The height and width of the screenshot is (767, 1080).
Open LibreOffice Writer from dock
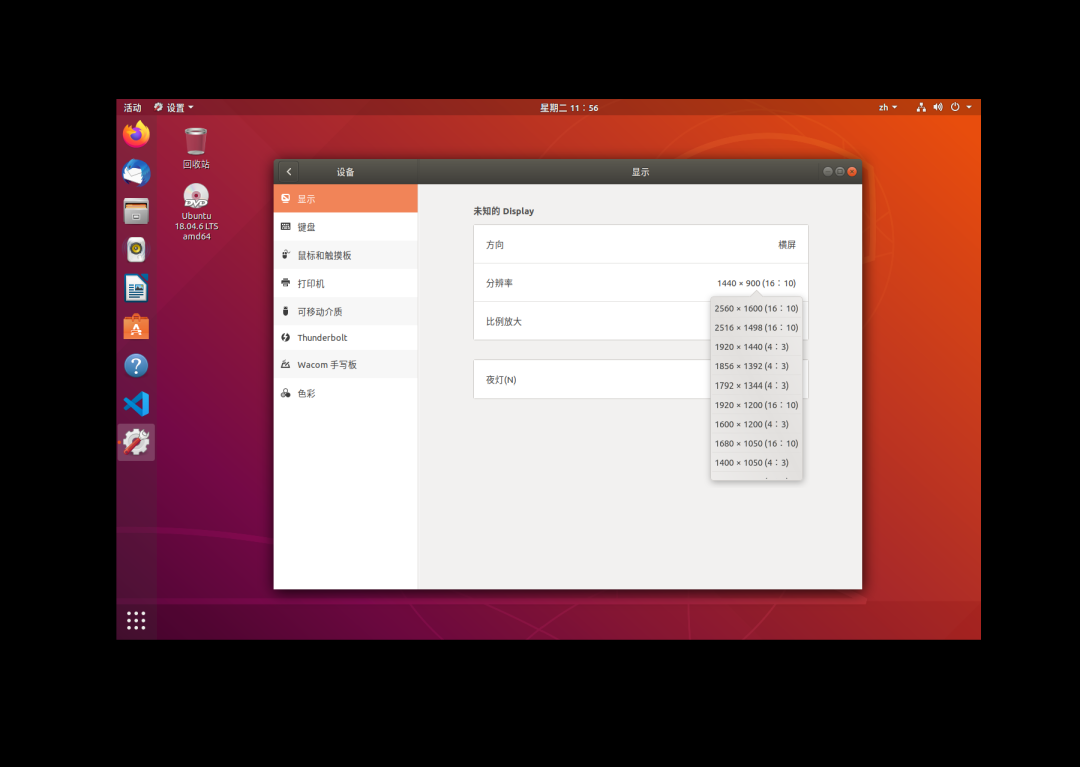tap(136, 288)
